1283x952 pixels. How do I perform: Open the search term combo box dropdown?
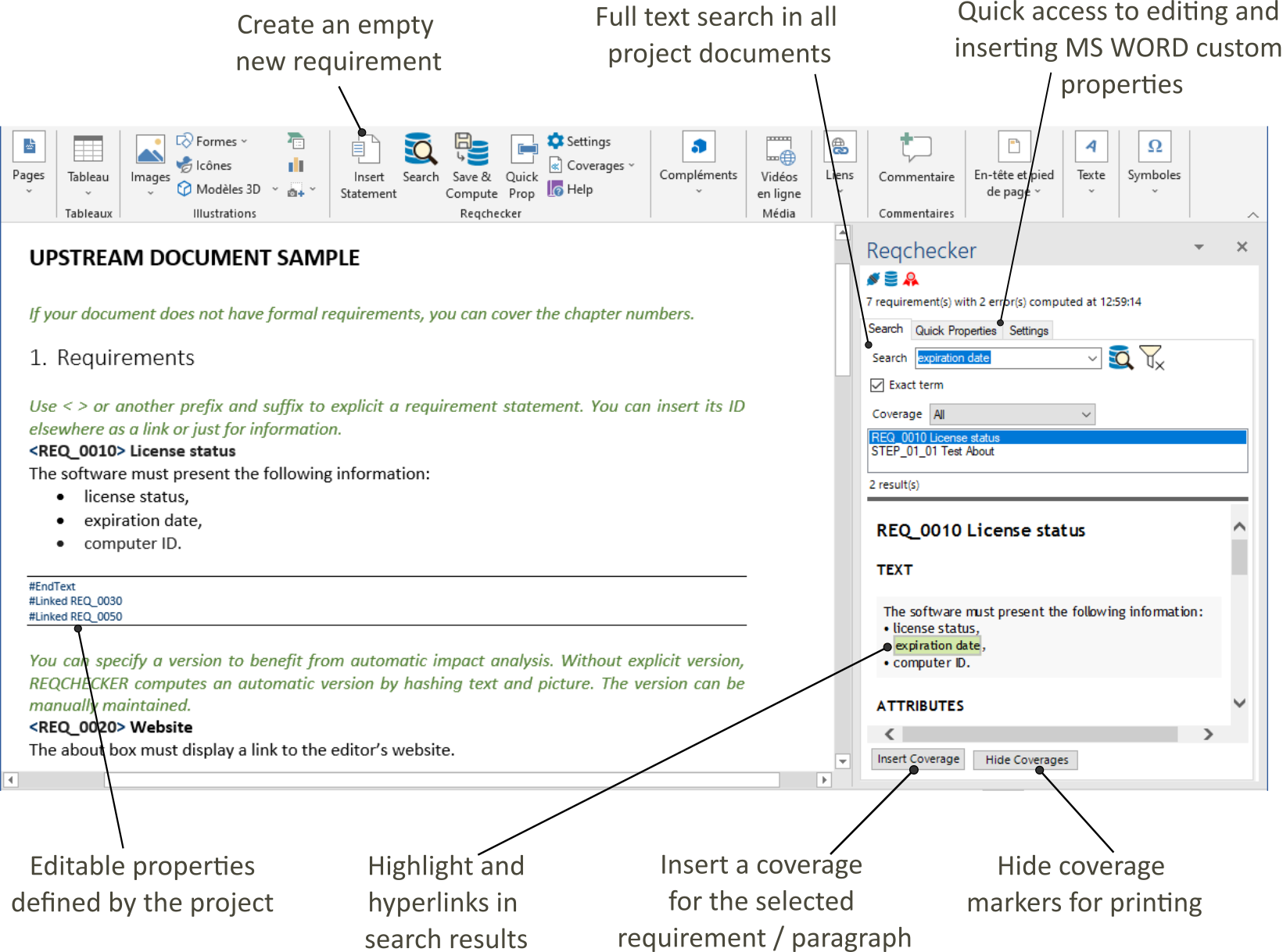(1092, 358)
